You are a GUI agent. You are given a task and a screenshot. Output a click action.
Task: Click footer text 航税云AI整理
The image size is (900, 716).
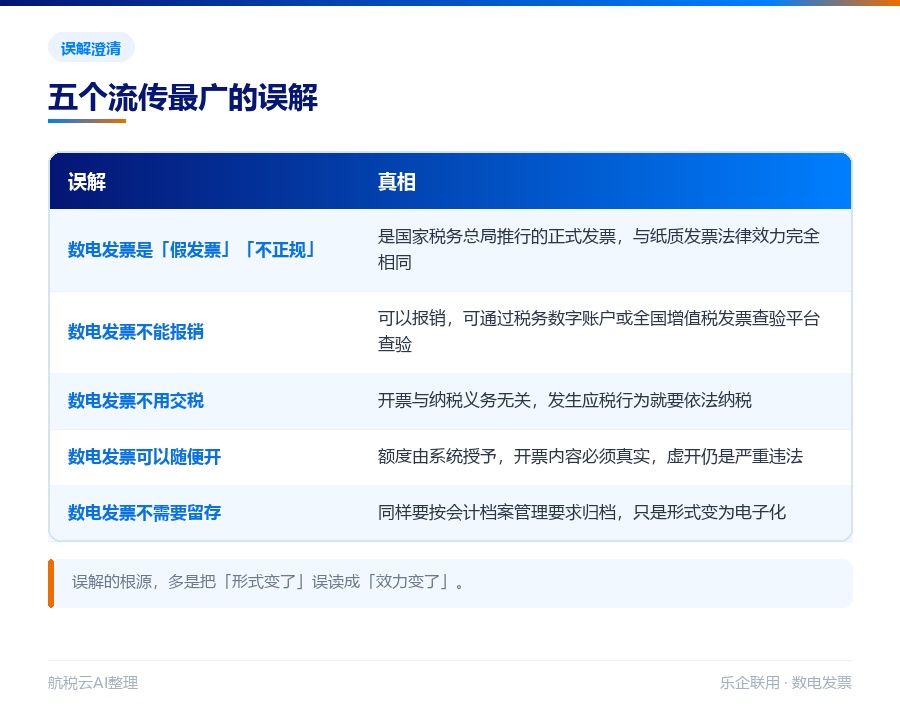click(x=93, y=683)
